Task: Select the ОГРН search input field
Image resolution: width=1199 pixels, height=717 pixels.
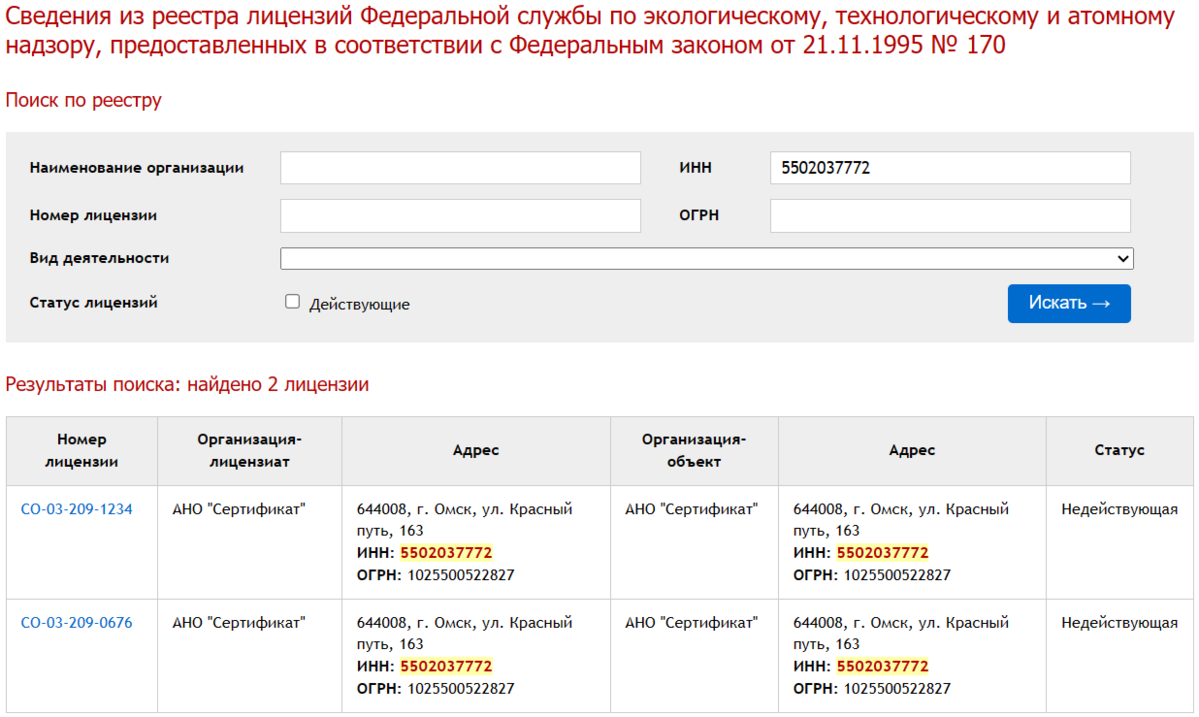Action: [949, 215]
